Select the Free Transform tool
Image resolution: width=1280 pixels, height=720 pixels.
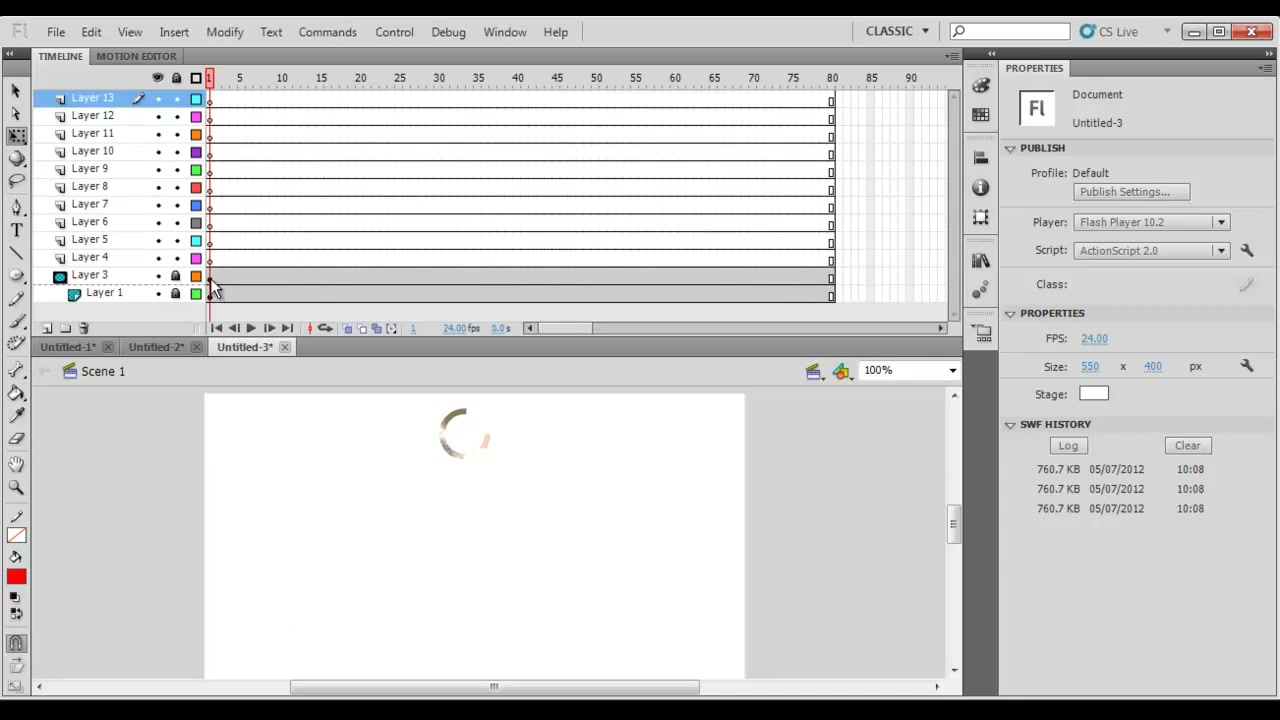(16, 136)
